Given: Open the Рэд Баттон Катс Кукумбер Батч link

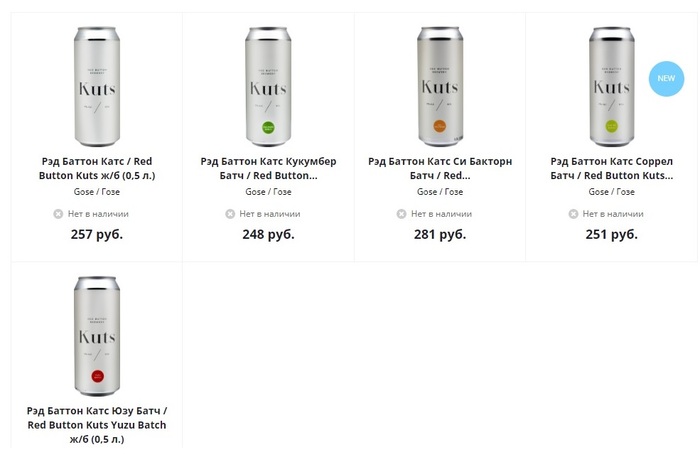Looking at the screenshot, I should 268,168.
